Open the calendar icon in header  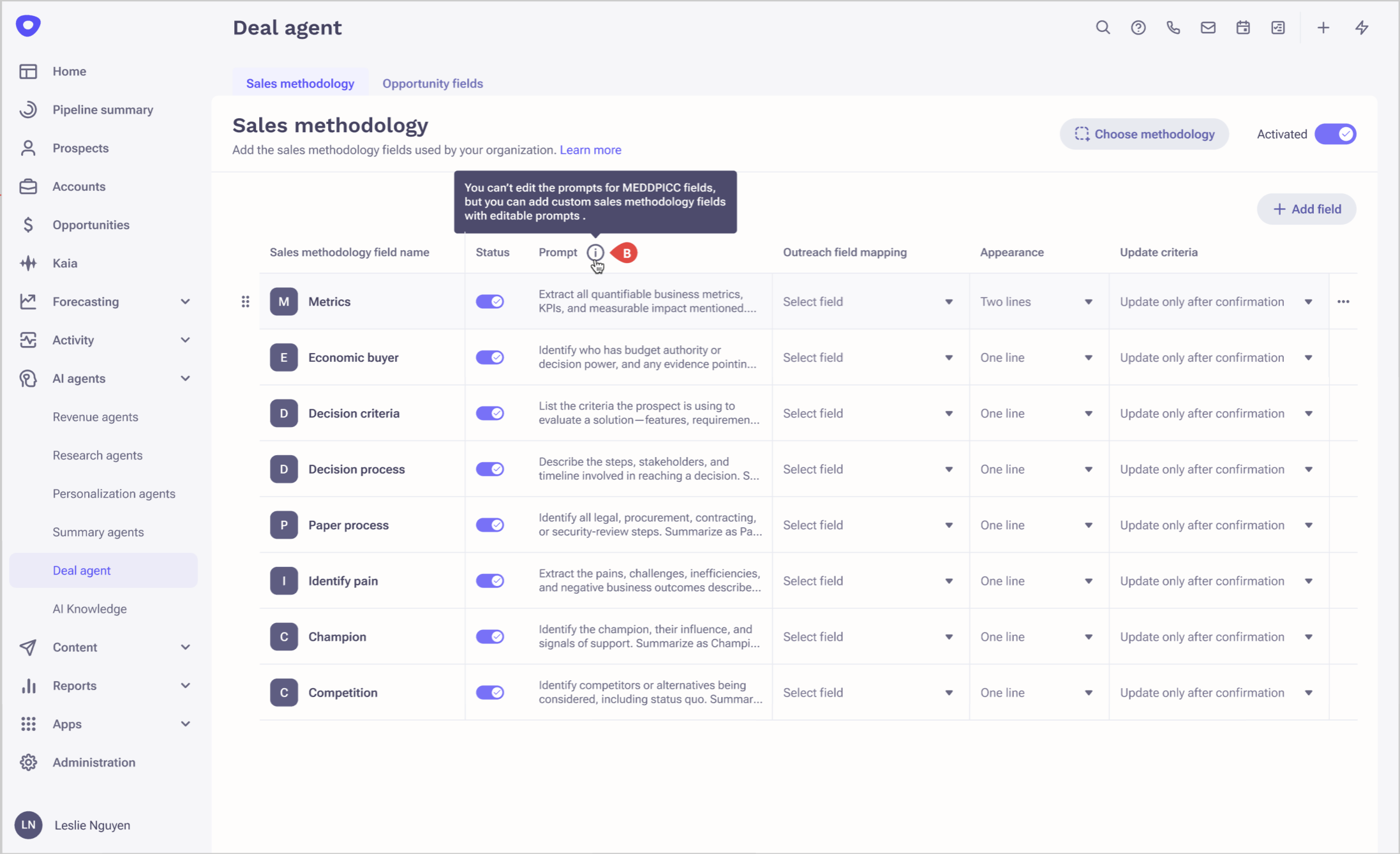click(x=1242, y=27)
